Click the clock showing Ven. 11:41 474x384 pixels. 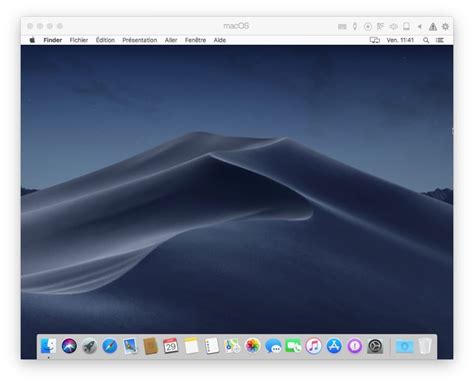(x=400, y=40)
